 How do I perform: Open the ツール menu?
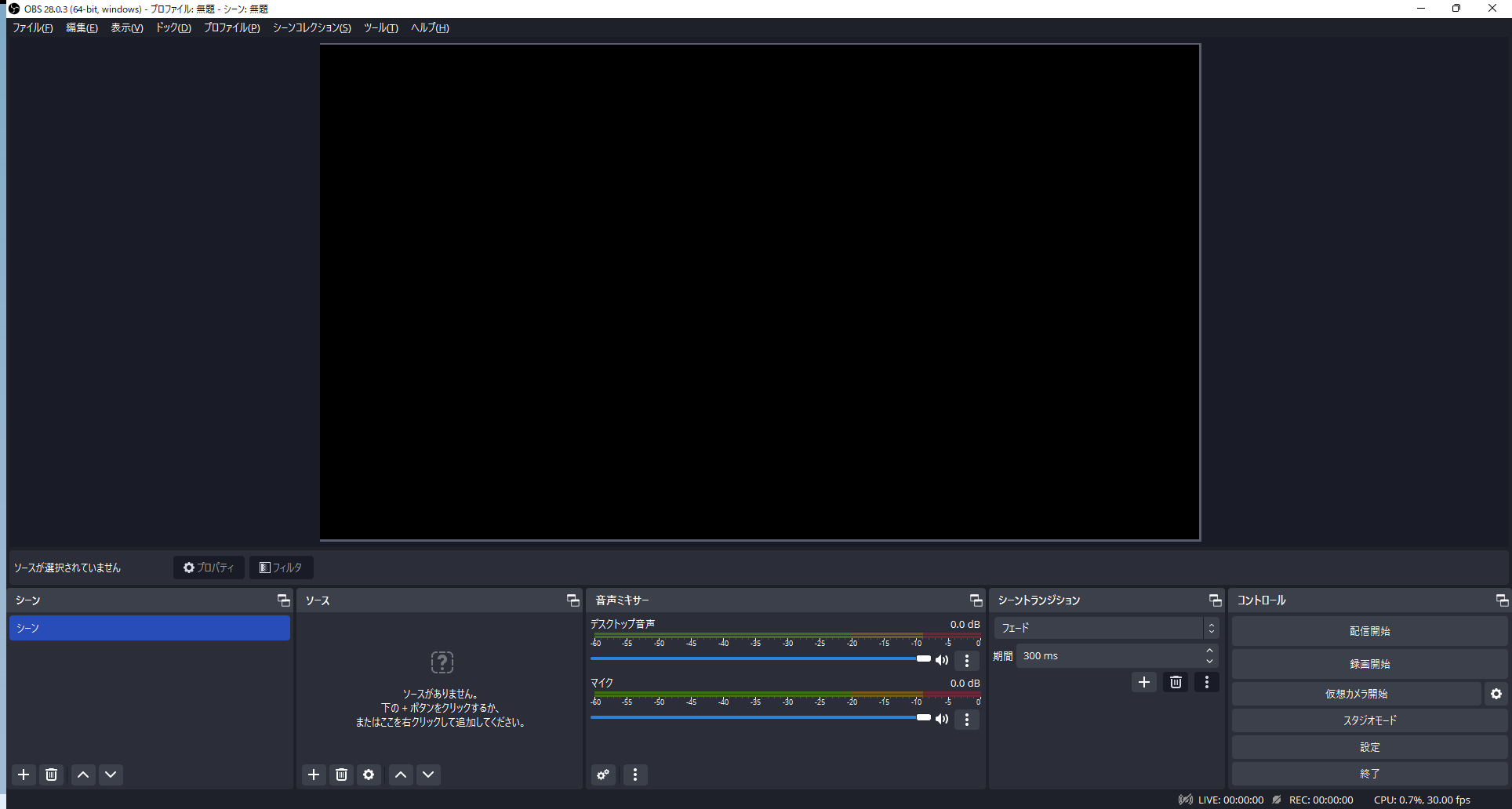click(380, 27)
